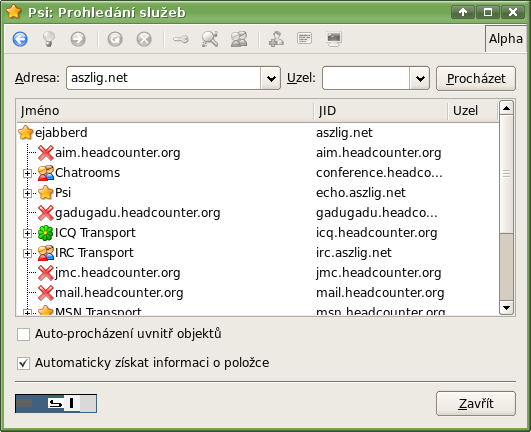Viewport: 531px width, 432px height.
Task: Click the icq.headcounter.org JID cell
Action: pos(377,233)
